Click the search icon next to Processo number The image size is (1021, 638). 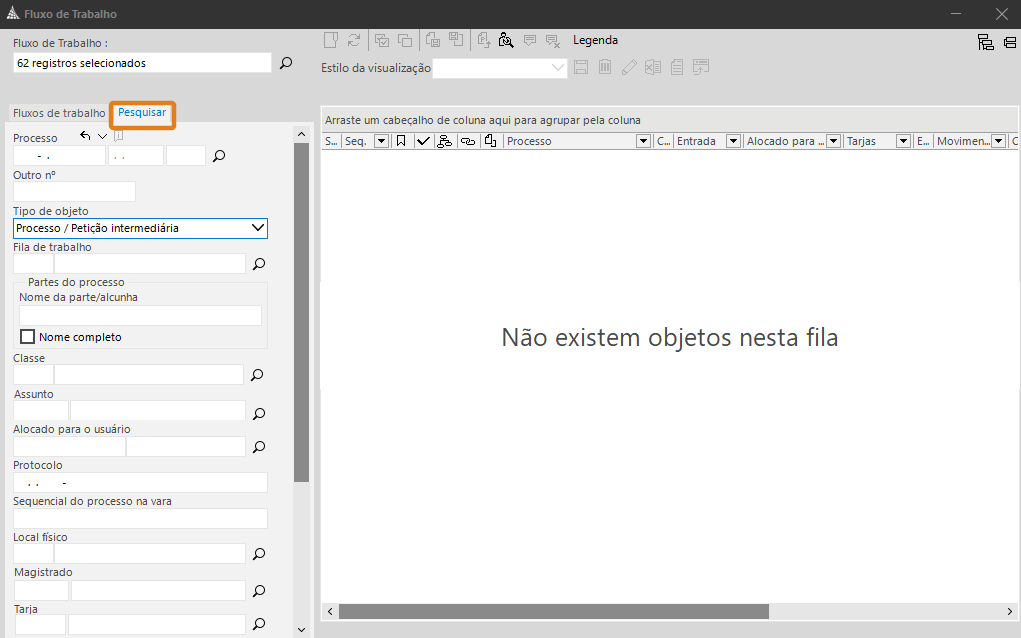click(x=220, y=156)
